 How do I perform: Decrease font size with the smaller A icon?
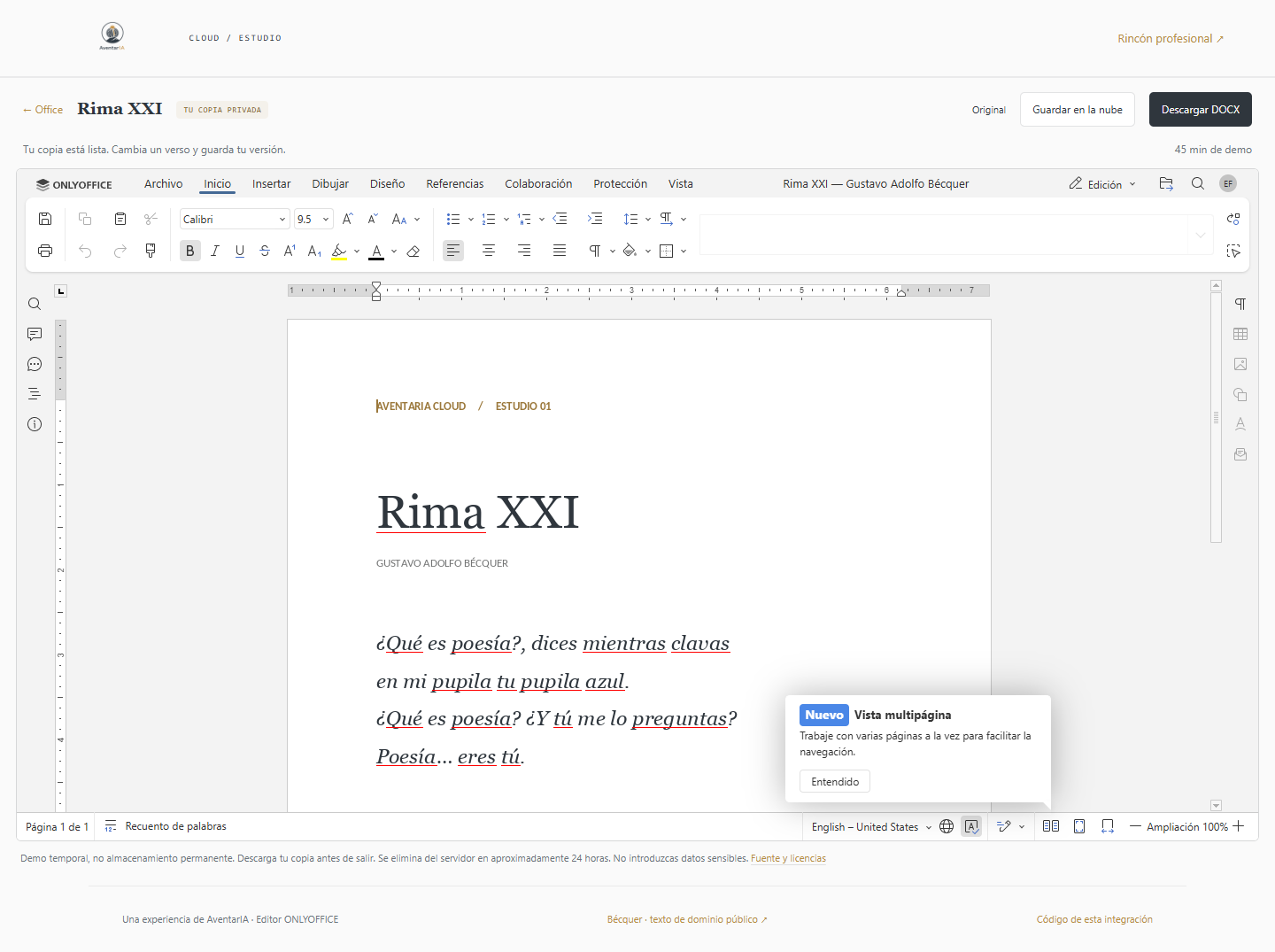373,219
